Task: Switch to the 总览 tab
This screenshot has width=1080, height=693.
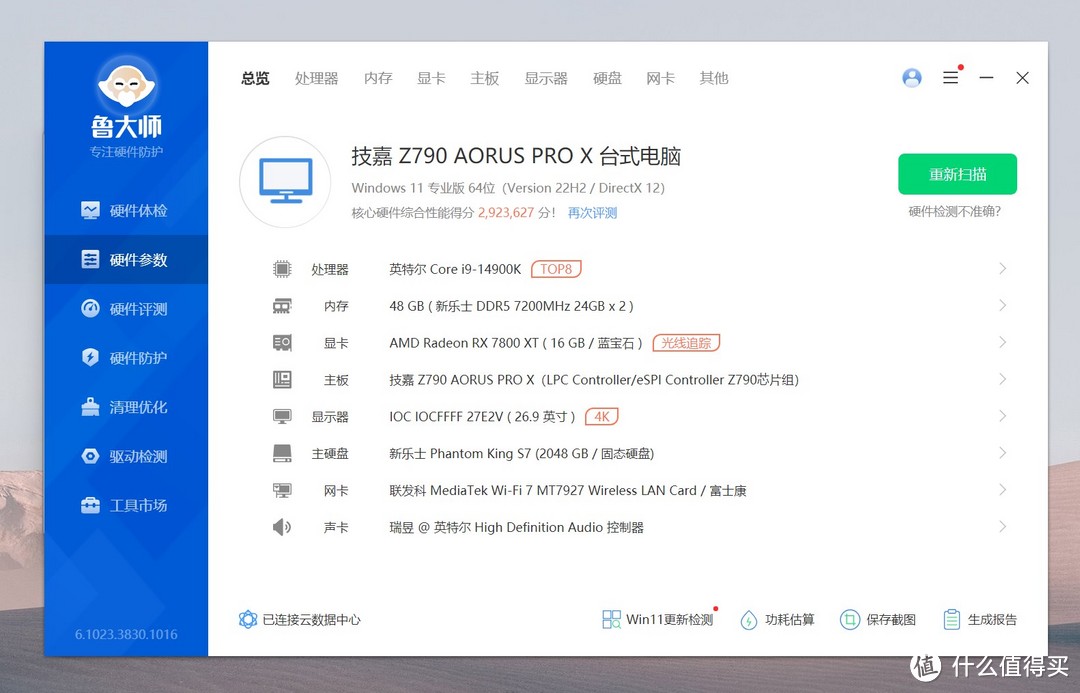Action: (x=256, y=79)
